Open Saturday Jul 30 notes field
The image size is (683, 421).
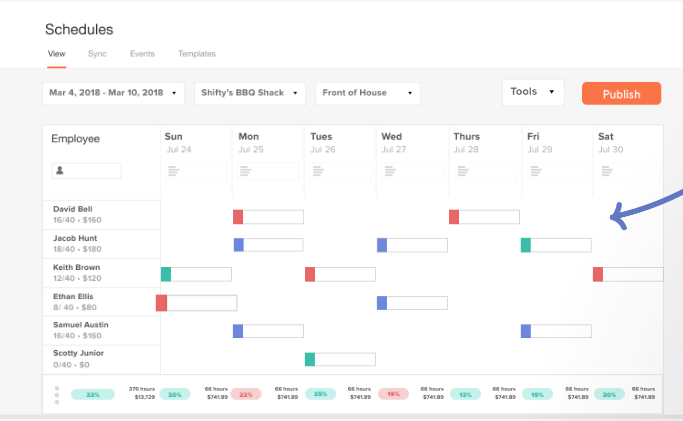point(629,171)
